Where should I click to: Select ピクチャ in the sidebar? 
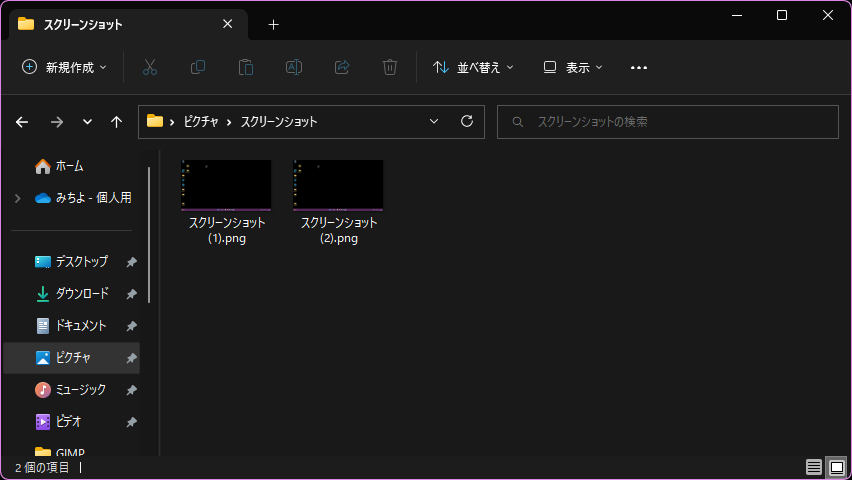pyautogui.click(x=72, y=358)
